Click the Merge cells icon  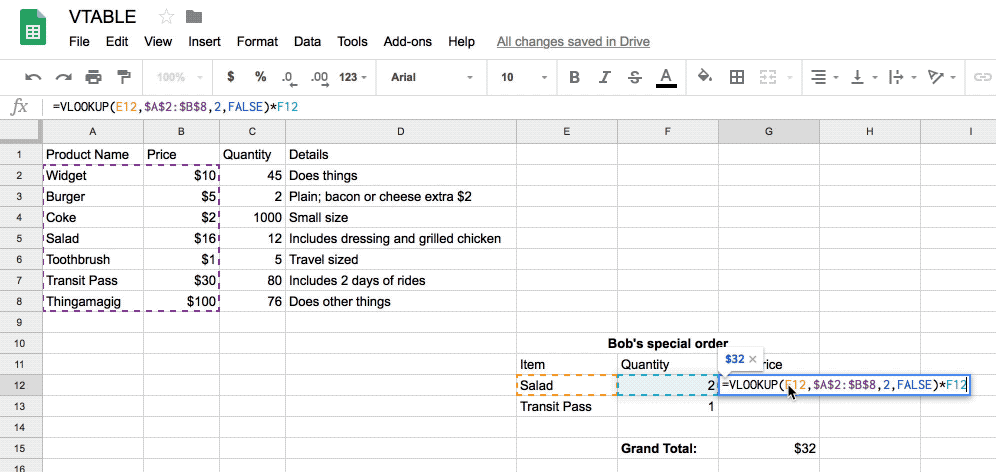(769, 78)
